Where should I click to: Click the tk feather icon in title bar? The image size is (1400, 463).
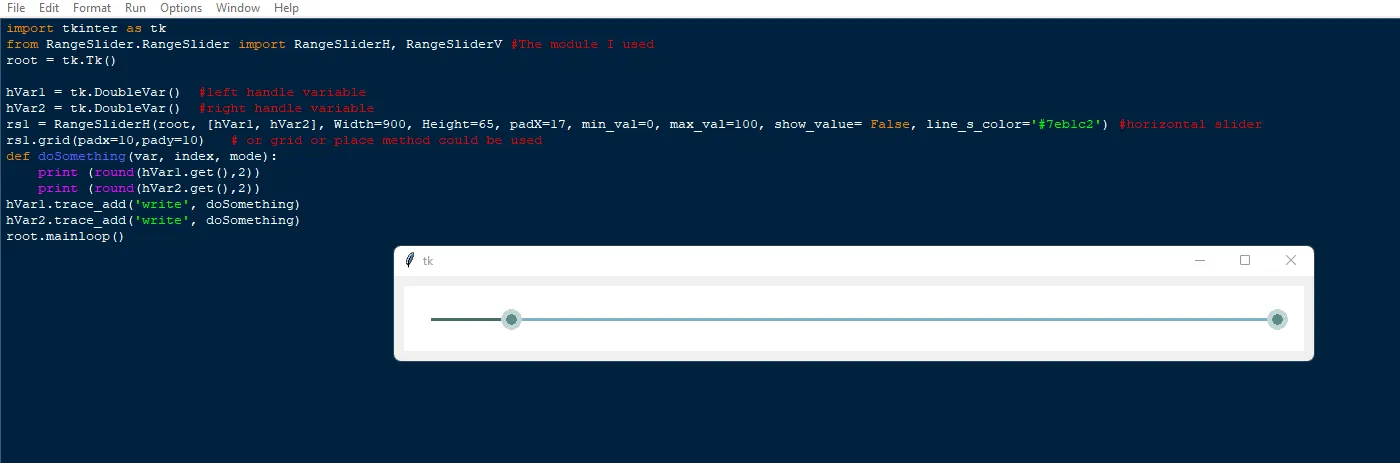pyautogui.click(x=409, y=260)
